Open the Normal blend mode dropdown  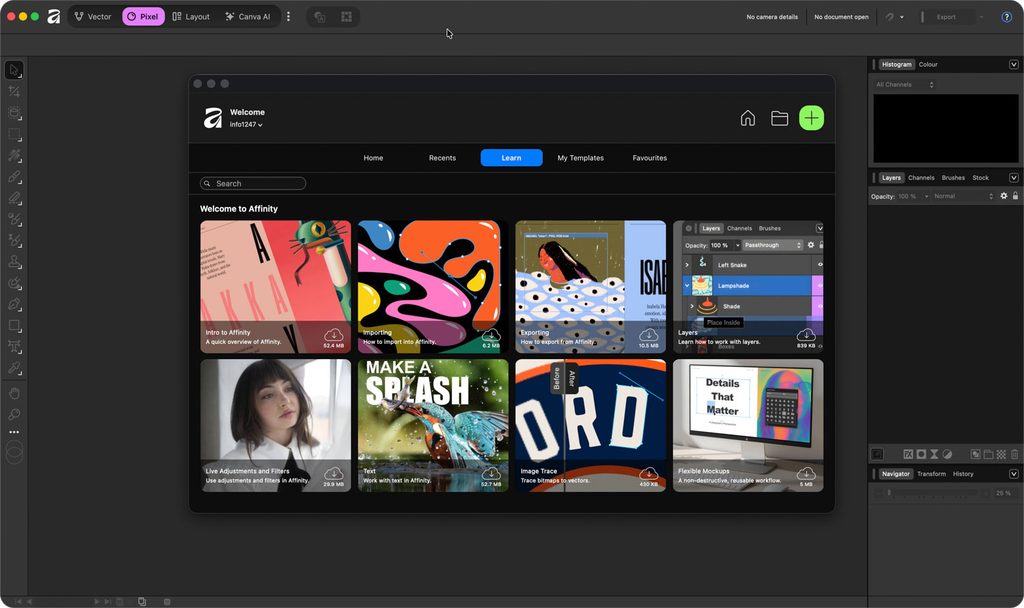tap(963, 197)
